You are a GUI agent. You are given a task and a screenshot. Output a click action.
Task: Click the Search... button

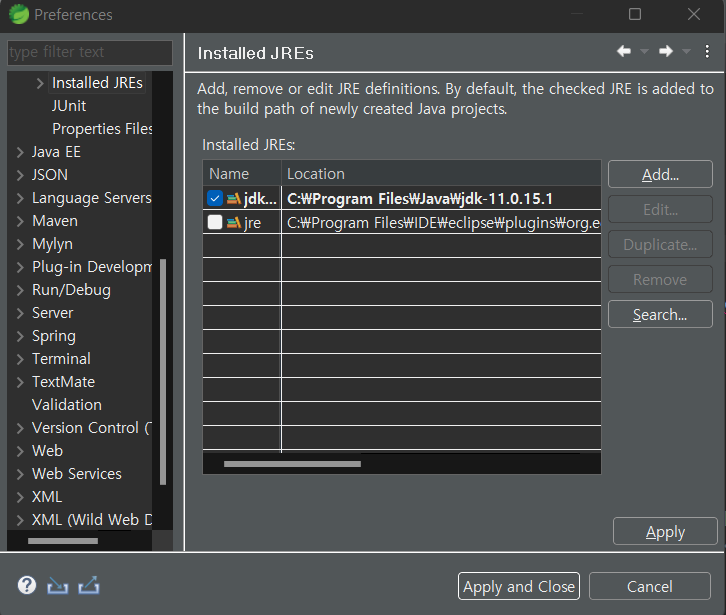[x=660, y=314]
